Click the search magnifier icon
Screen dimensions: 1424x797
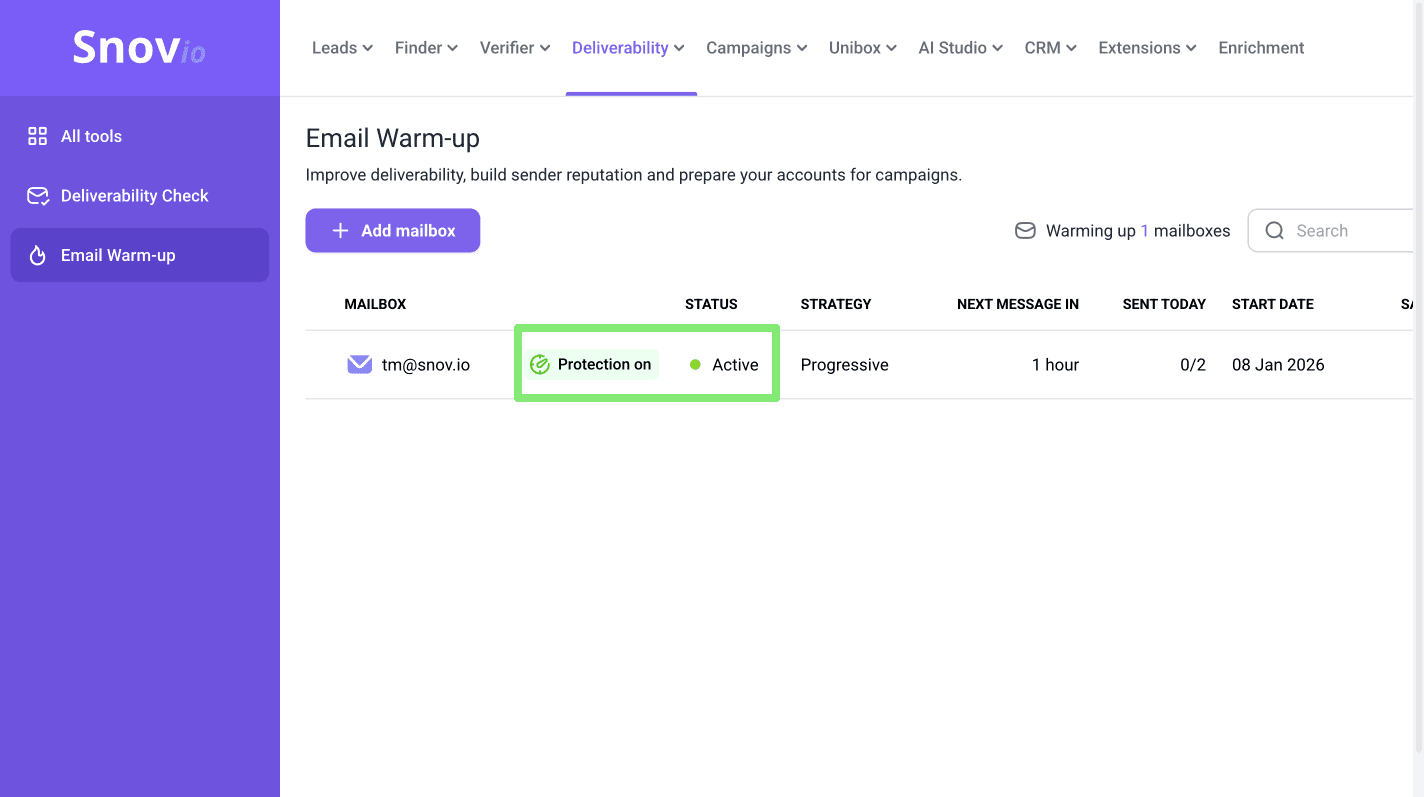pos(1274,231)
